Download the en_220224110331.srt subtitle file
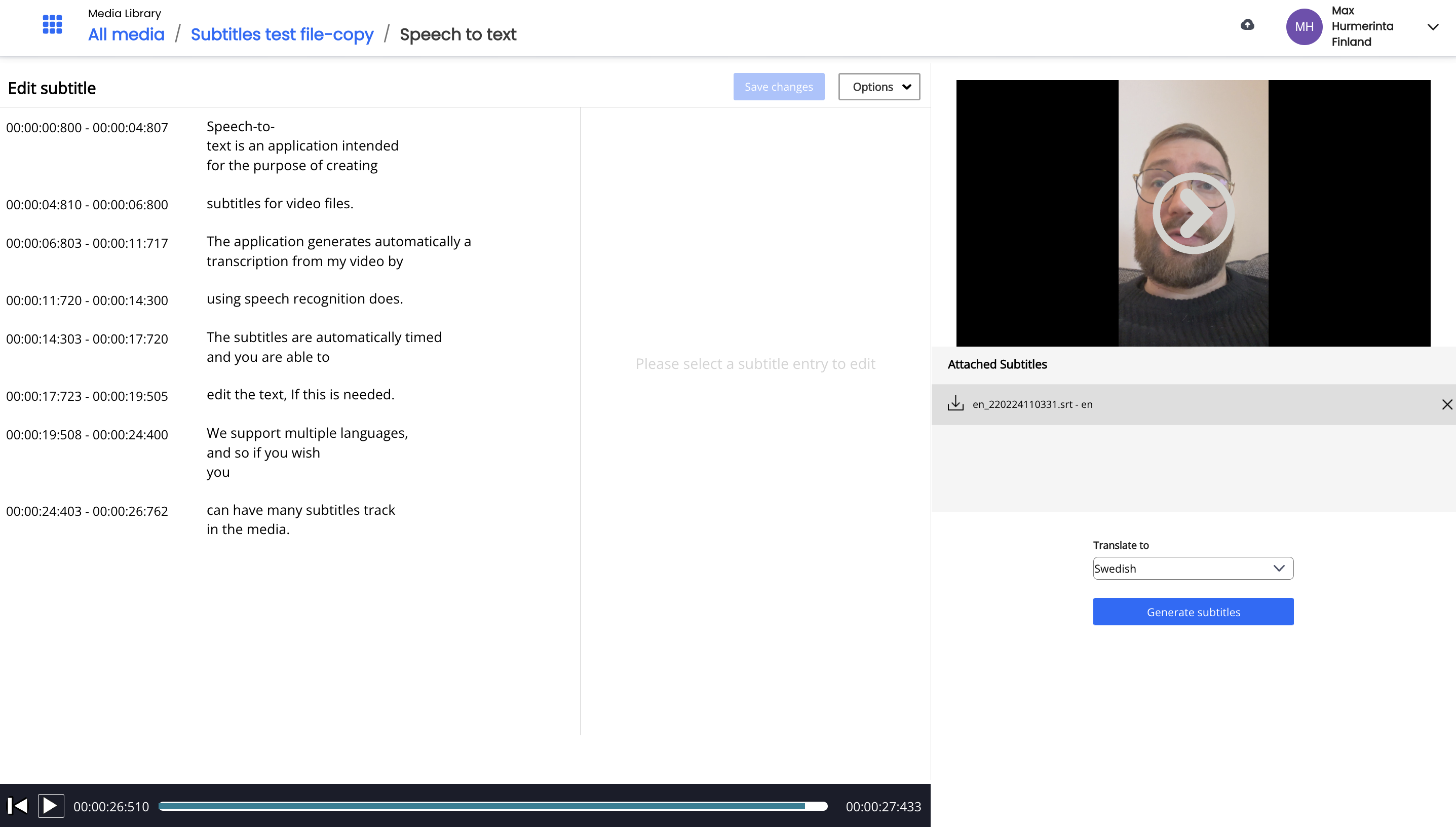The width and height of the screenshot is (1456, 827). pos(955,403)
